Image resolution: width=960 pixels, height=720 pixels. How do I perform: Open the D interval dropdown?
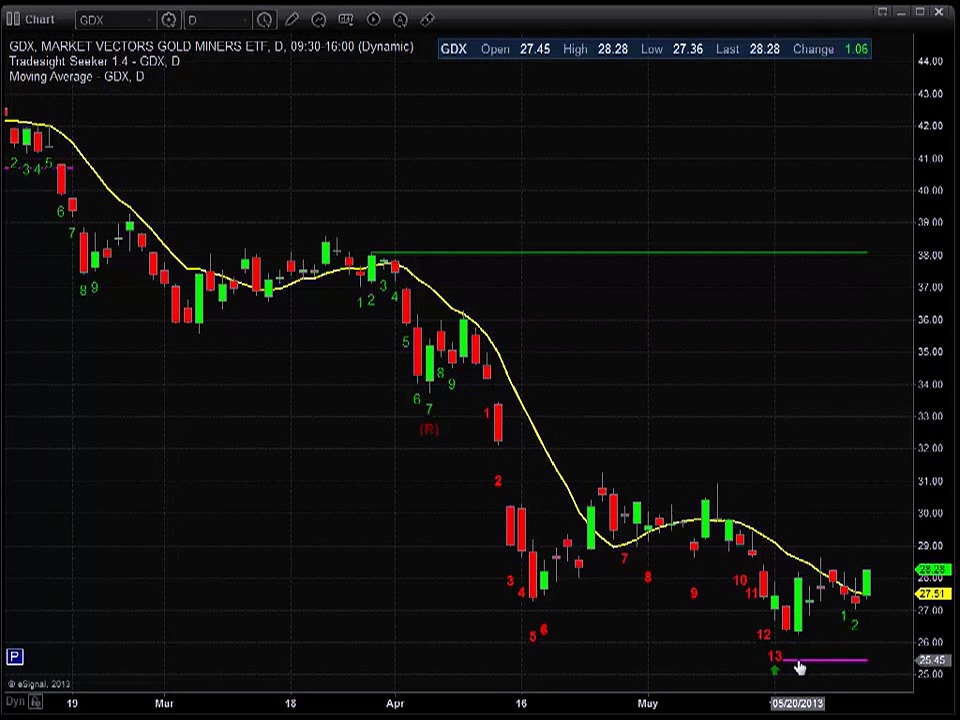point(217,20)
